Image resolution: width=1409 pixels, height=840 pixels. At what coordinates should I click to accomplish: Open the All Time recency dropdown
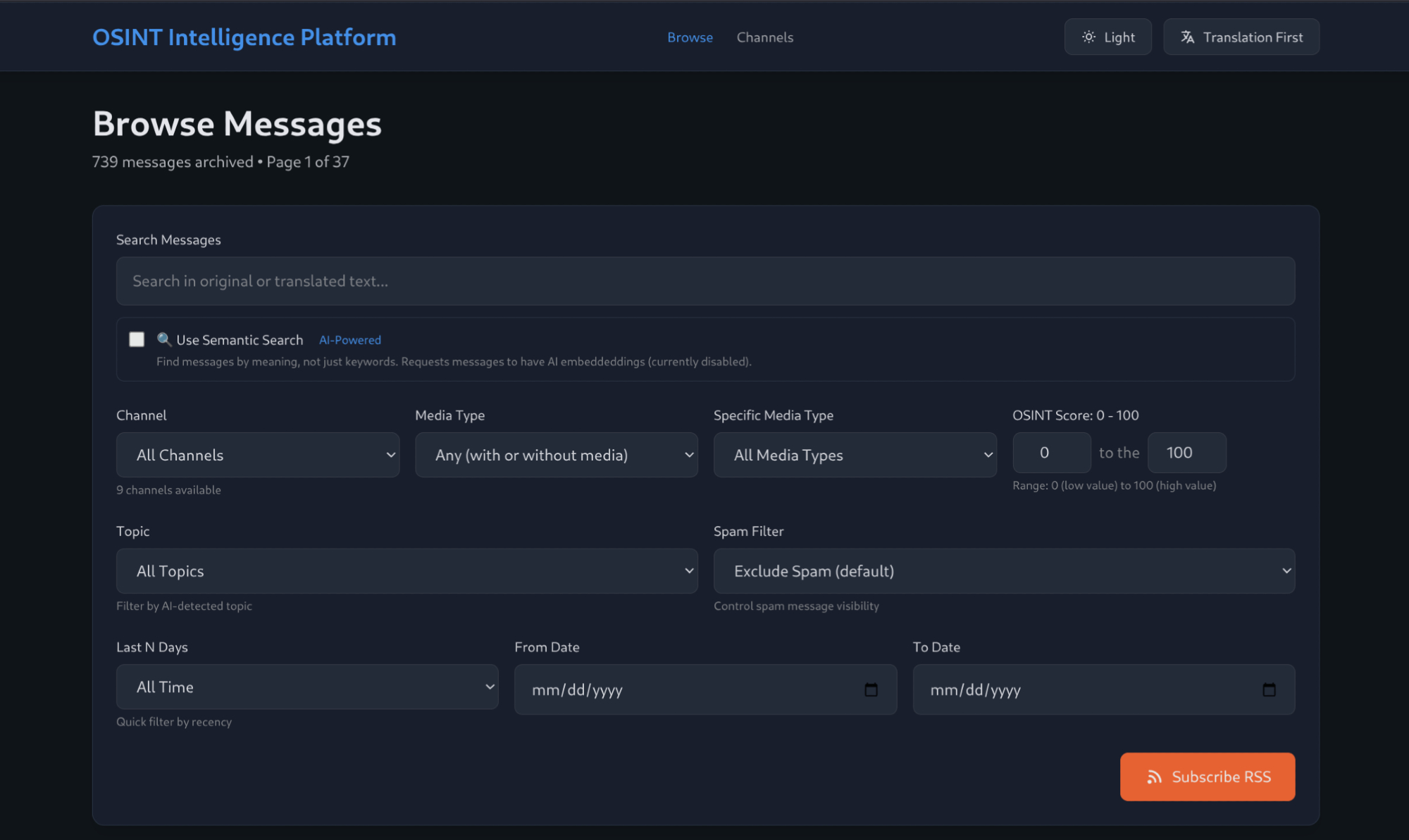point(306,687)
